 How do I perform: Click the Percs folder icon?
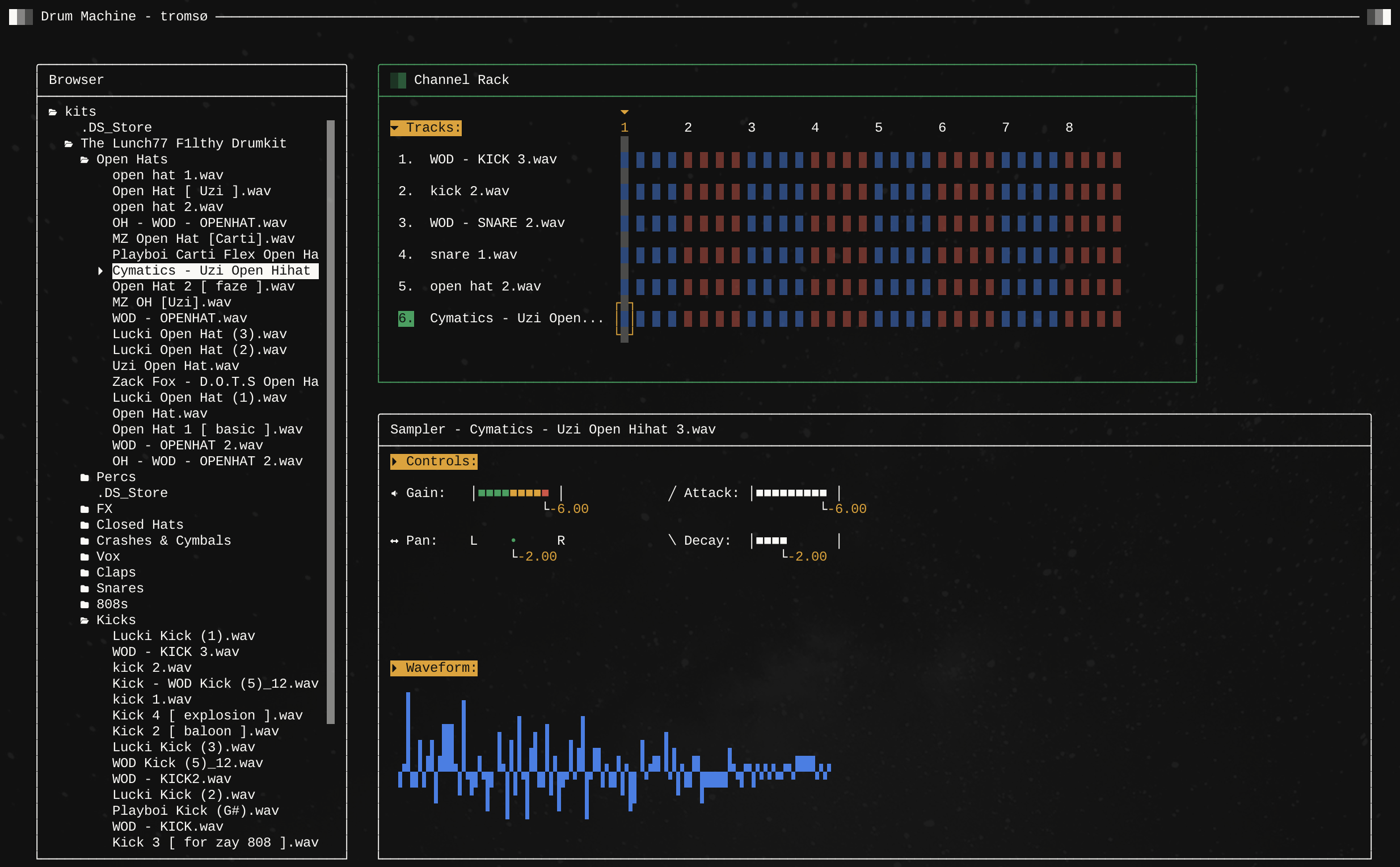coord(85,477)
